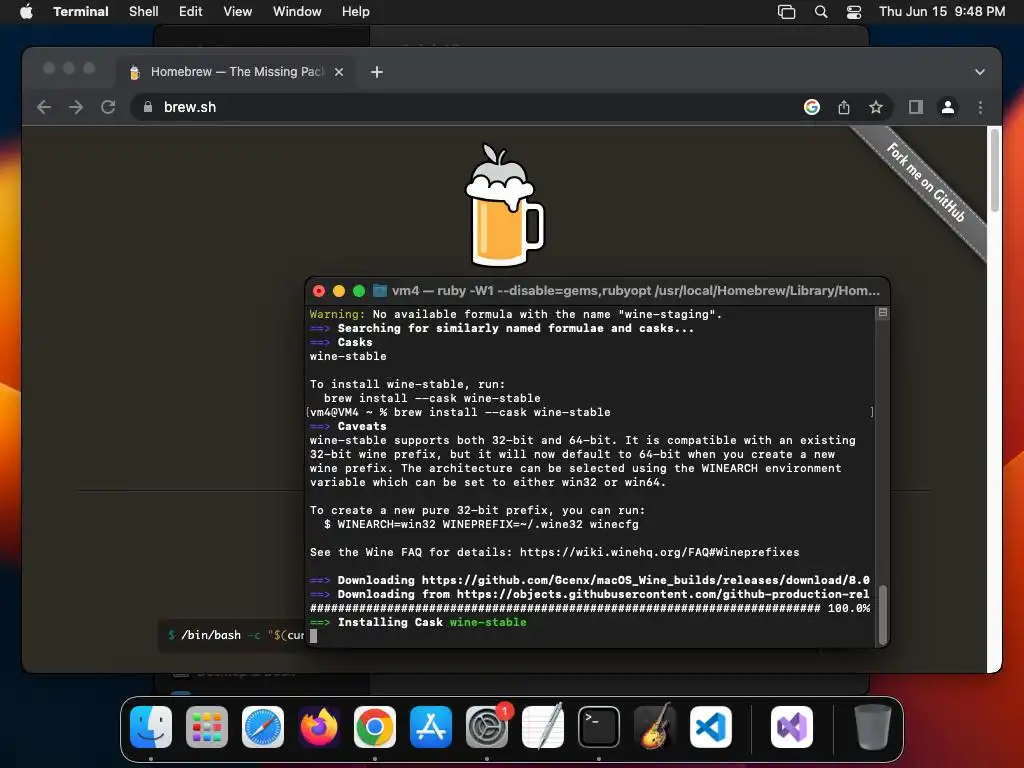Click the date and time in menu bar
Image resolution: width=1024 pixels, height=768 pixels.
coord(942,12)
